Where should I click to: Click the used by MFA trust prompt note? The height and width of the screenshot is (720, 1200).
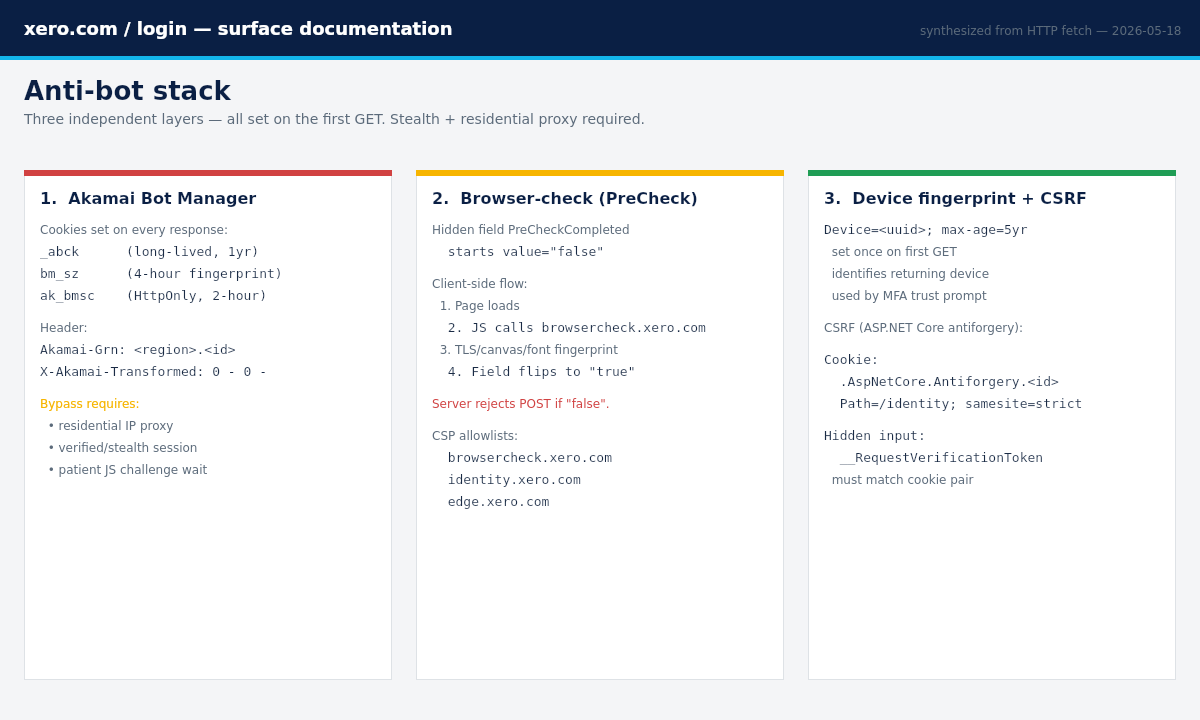[909, 296]
